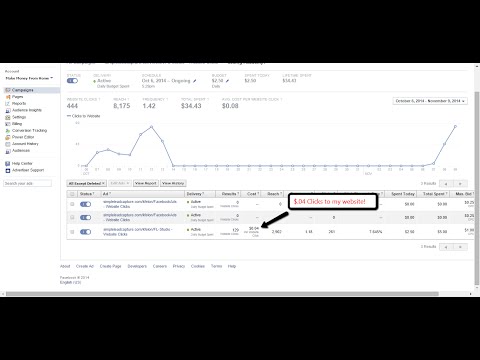Click the Pages icon in the sidebar
Screen dimensions: 480x360
(x=8, y=97)
